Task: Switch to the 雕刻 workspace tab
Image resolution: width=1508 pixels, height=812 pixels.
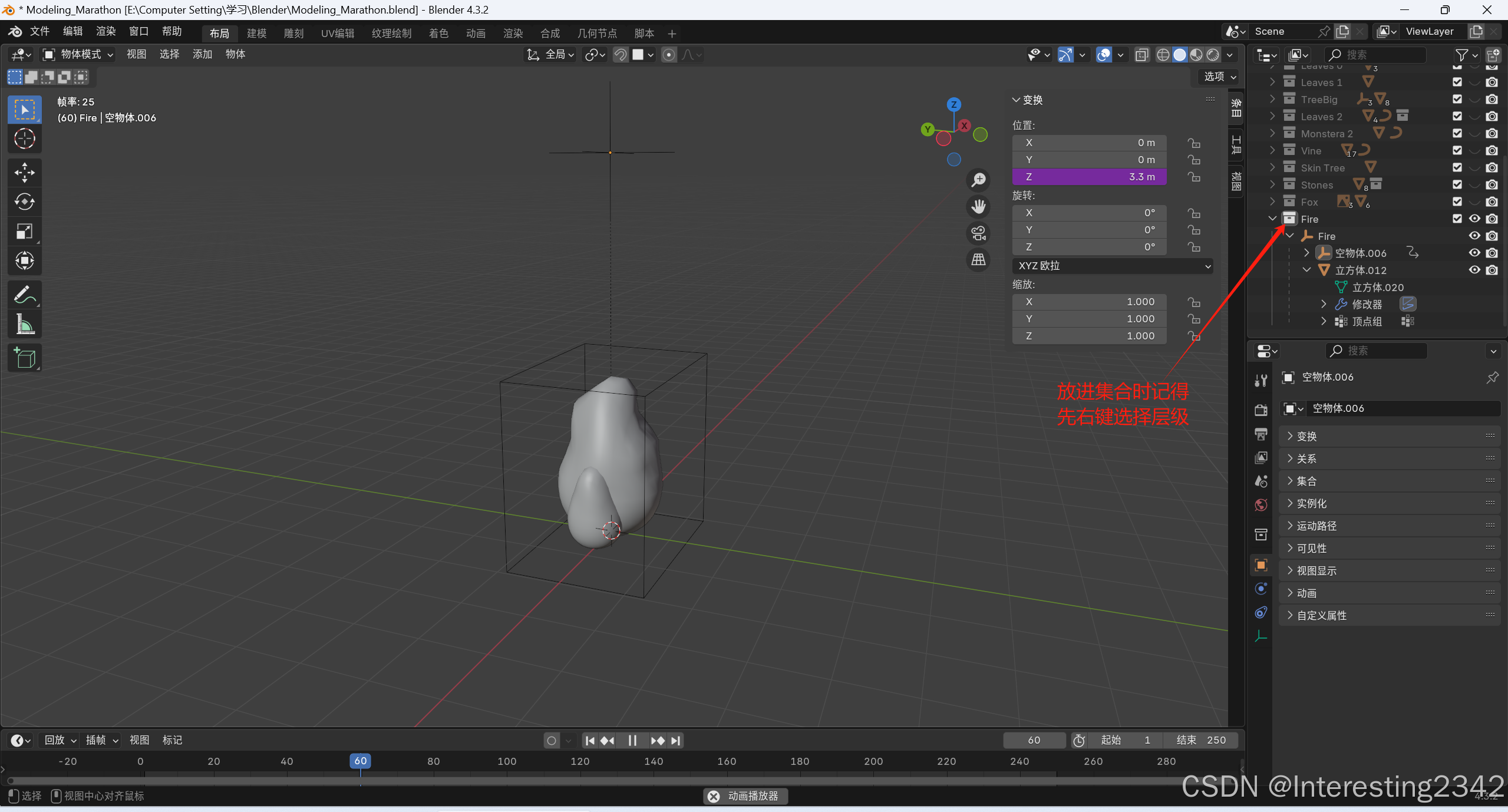Action: (x=293, y=33)
